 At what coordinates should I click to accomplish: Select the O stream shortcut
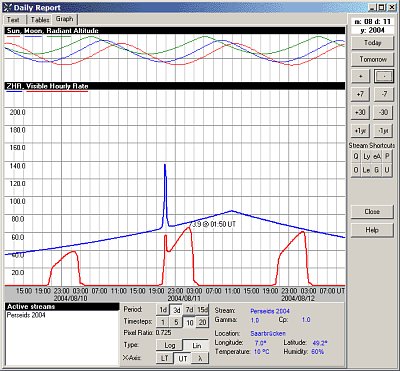pos(356,170)
